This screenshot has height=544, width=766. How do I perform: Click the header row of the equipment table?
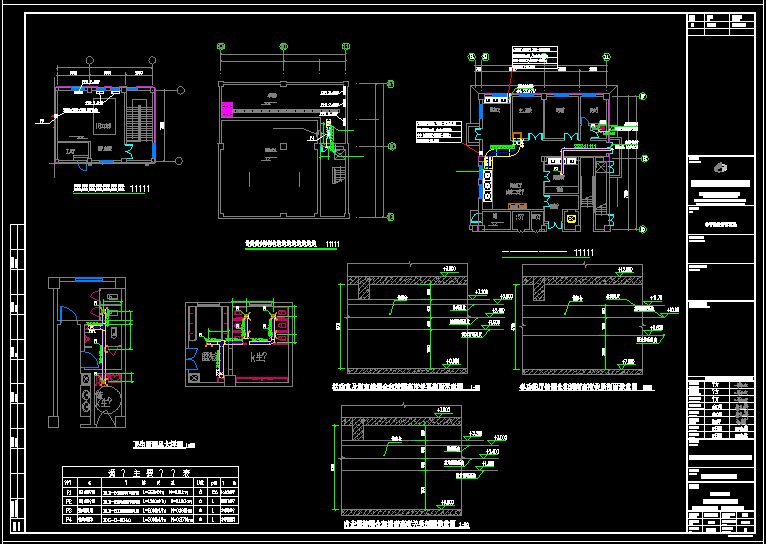(x=150, y=472)
